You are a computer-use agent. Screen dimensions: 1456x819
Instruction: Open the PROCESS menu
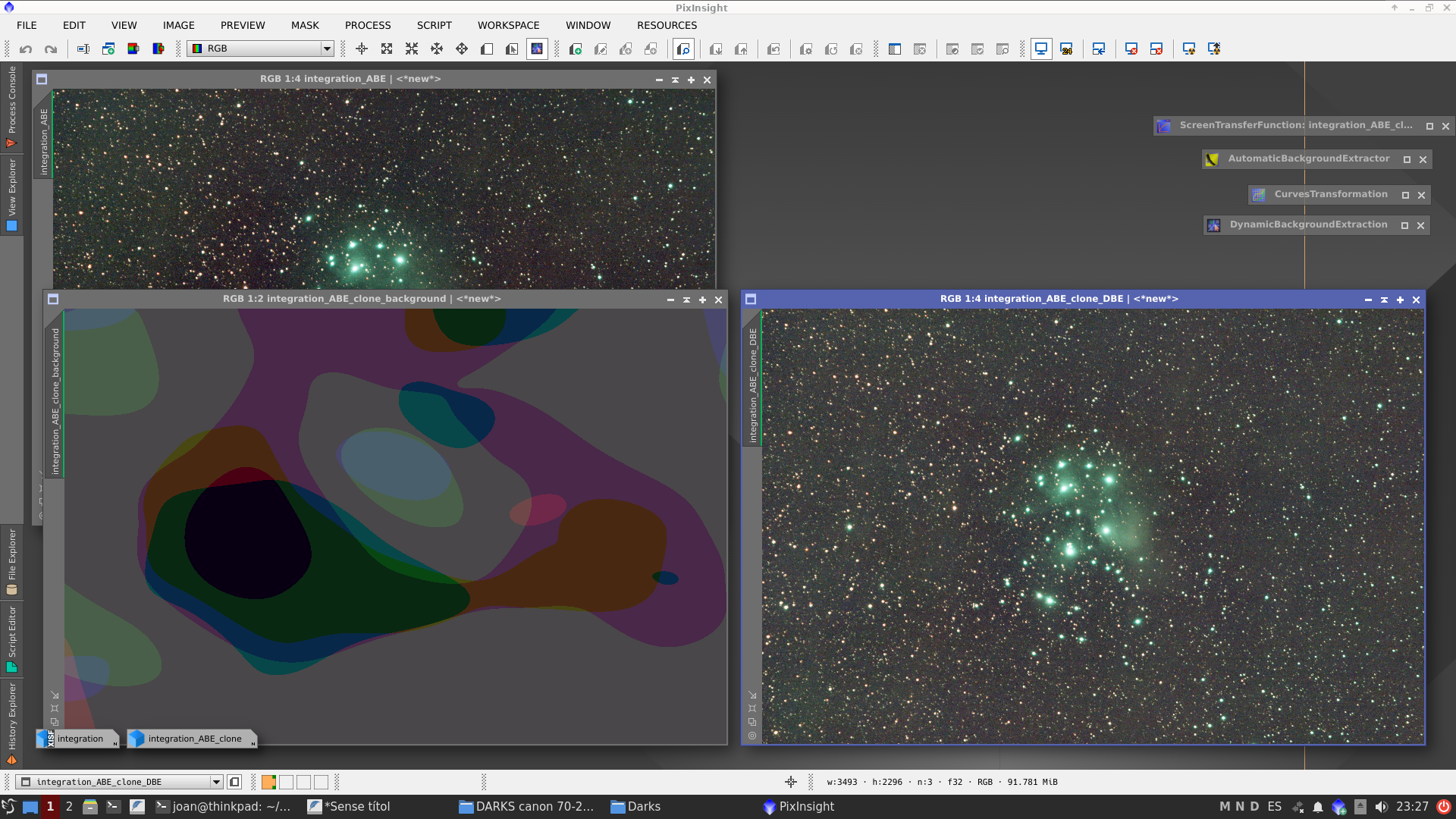point(368,25)
